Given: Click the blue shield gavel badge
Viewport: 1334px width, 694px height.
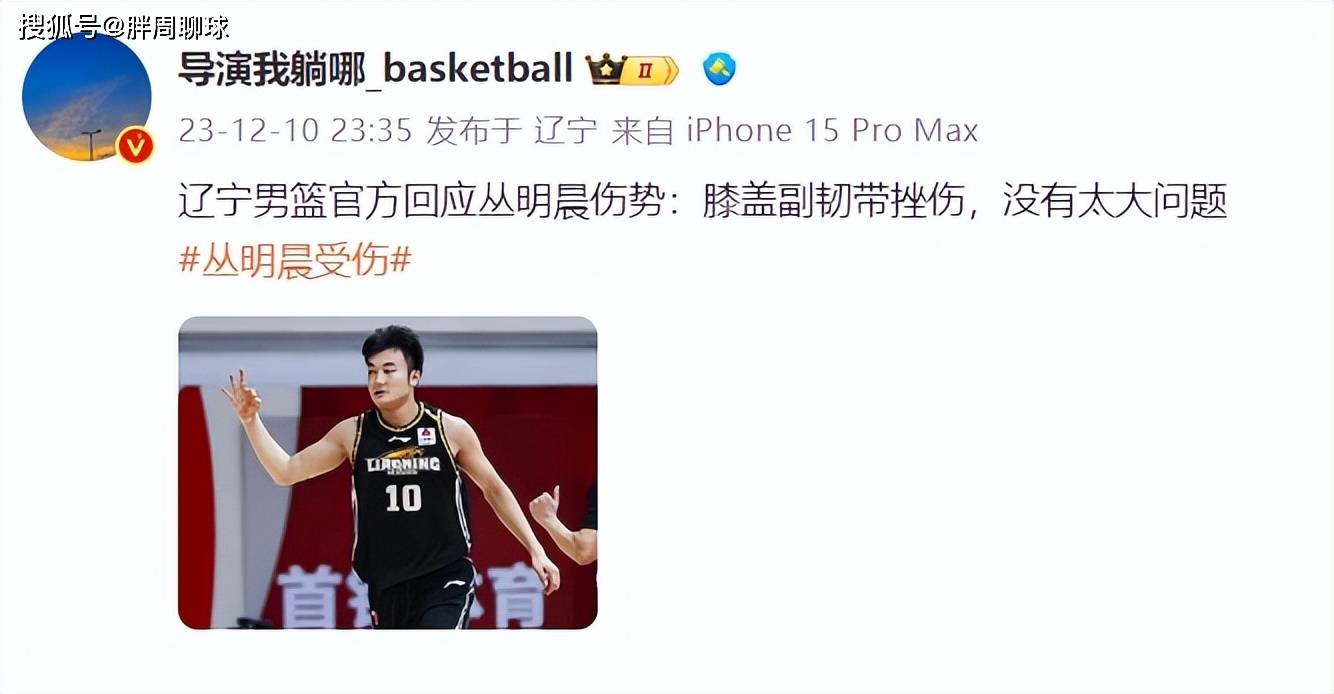Looking at the screenshot, I should point(719,68).
